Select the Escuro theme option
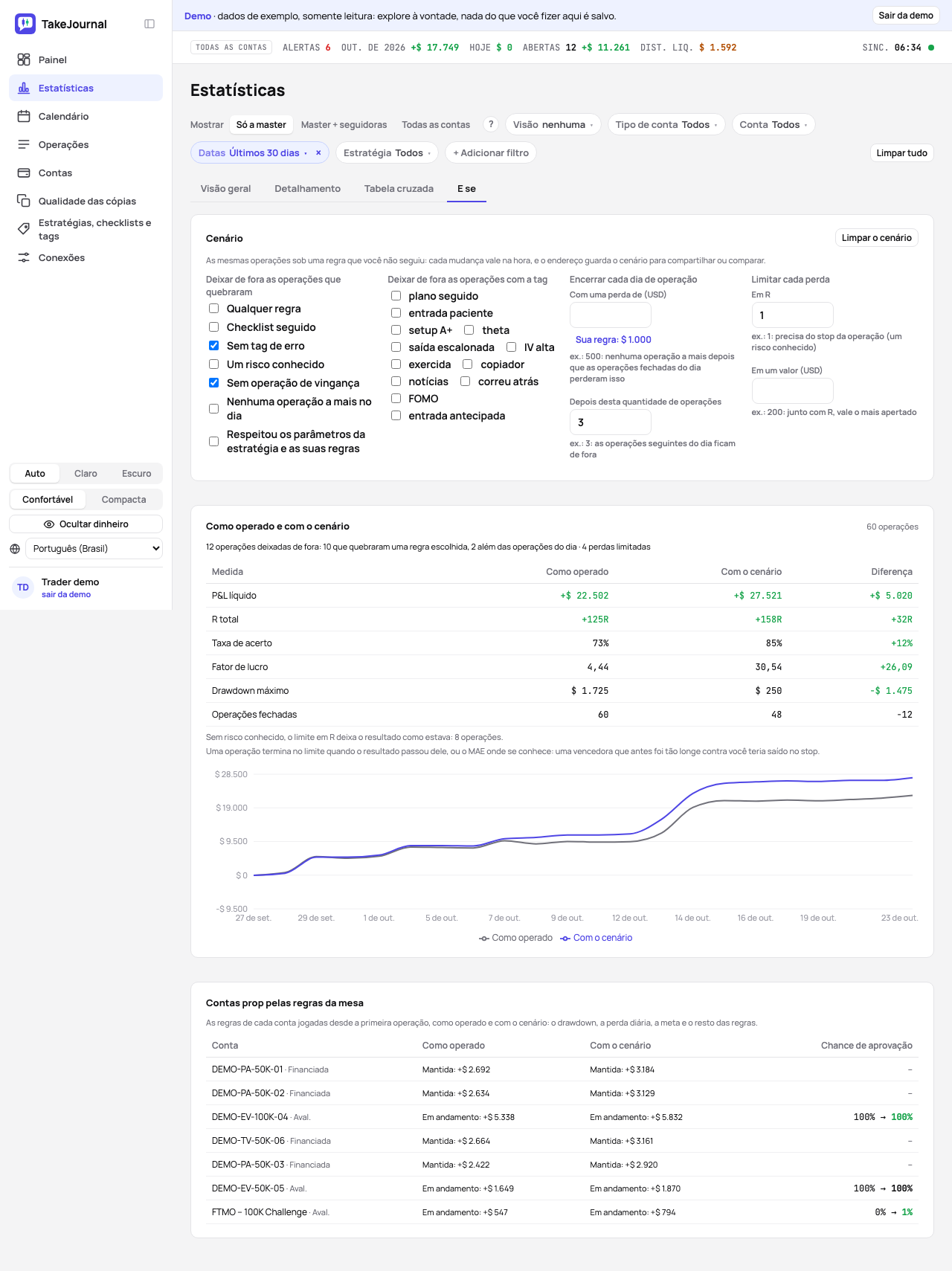 [x=136, y=474]
